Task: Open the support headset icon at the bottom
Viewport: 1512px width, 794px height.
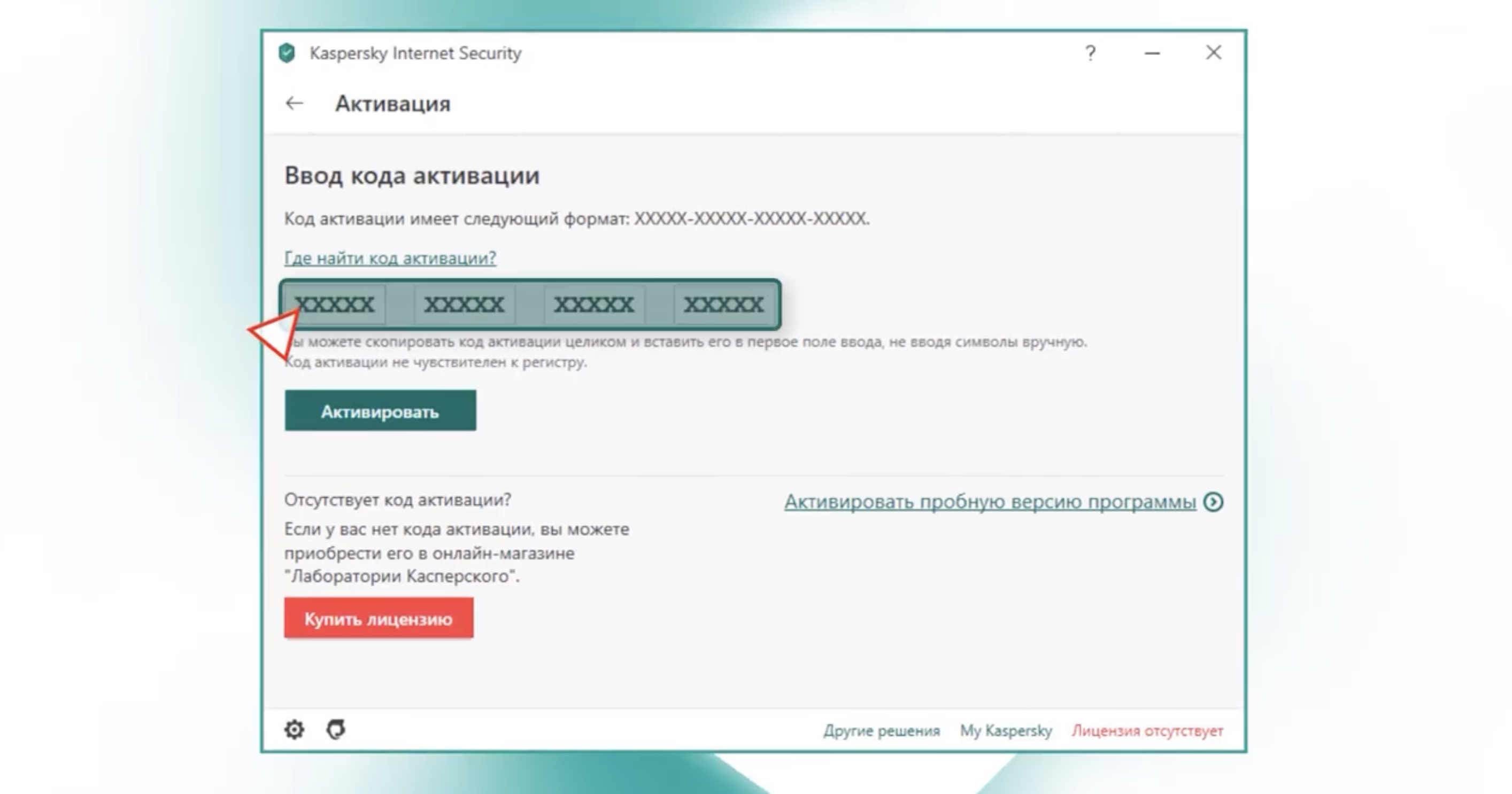Action: coord(336,729)
